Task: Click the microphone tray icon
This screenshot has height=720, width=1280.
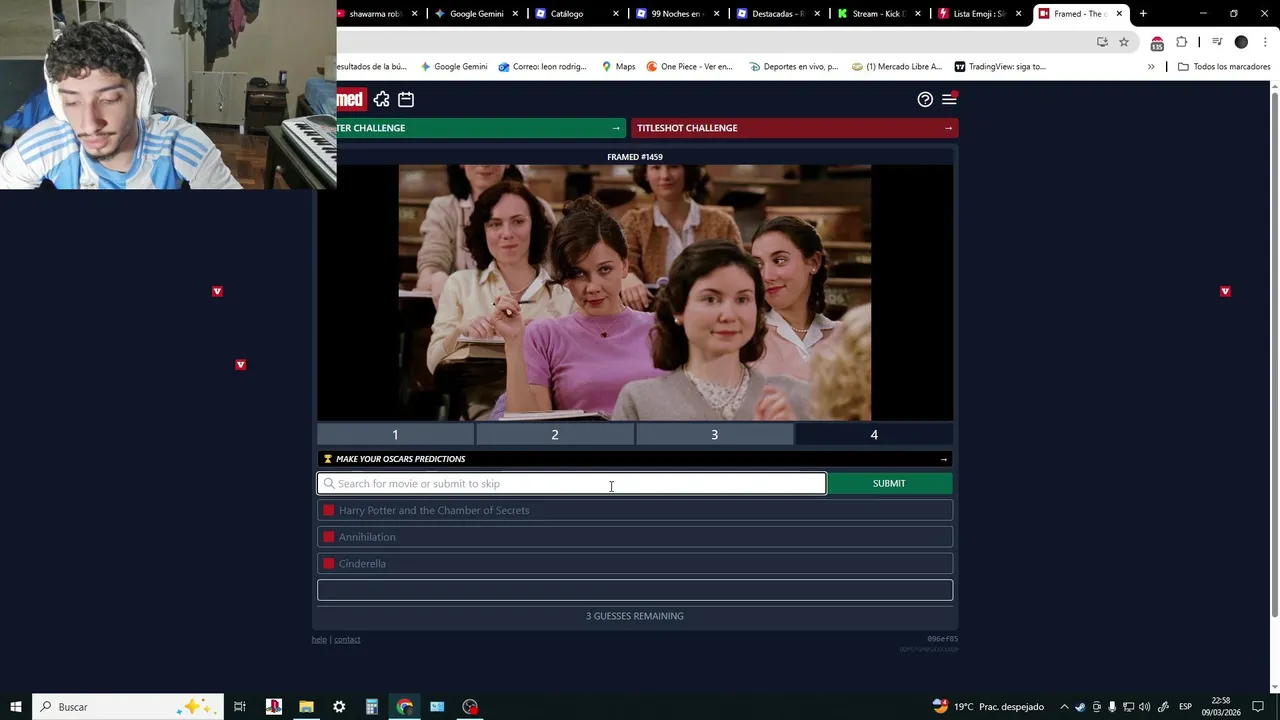Action: [x=1112, y=707]
